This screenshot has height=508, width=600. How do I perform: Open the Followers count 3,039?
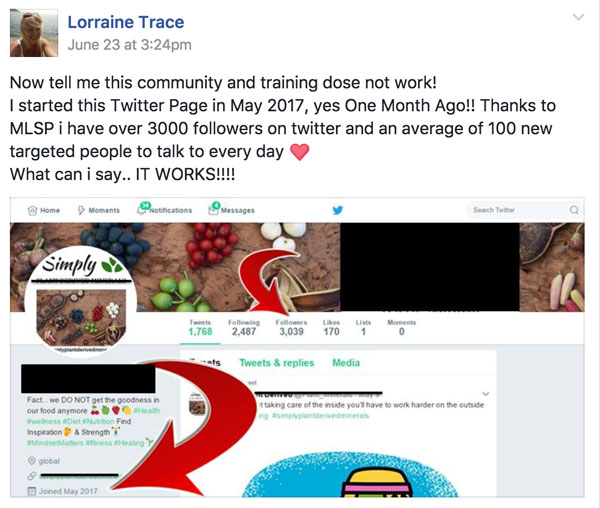pos(291,332)
